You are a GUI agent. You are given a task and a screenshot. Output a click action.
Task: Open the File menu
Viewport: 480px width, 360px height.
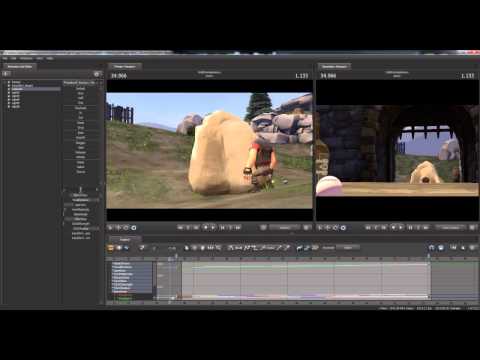[x=5, y=58]
